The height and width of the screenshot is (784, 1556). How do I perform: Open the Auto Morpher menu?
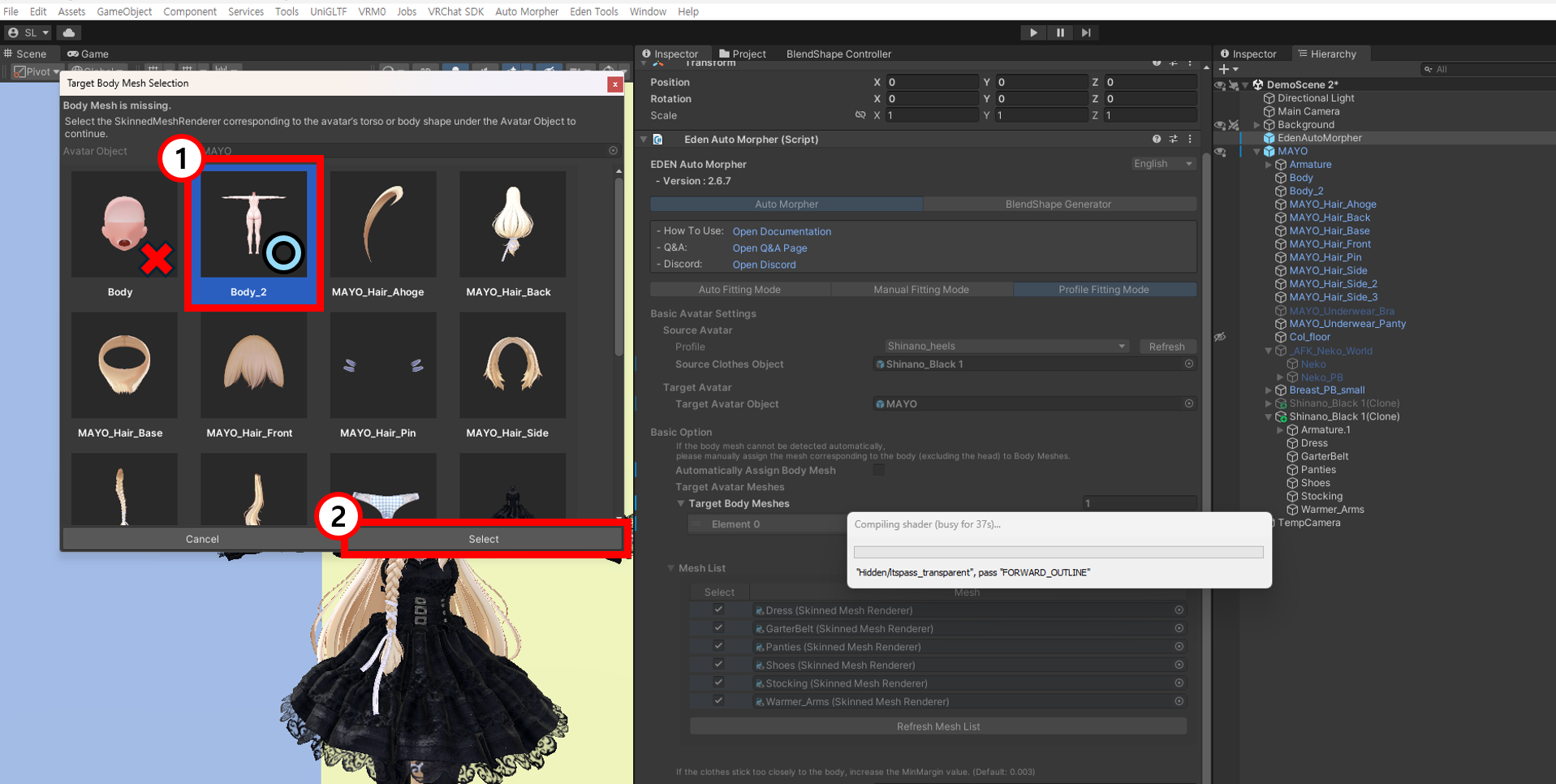point(527,11)
